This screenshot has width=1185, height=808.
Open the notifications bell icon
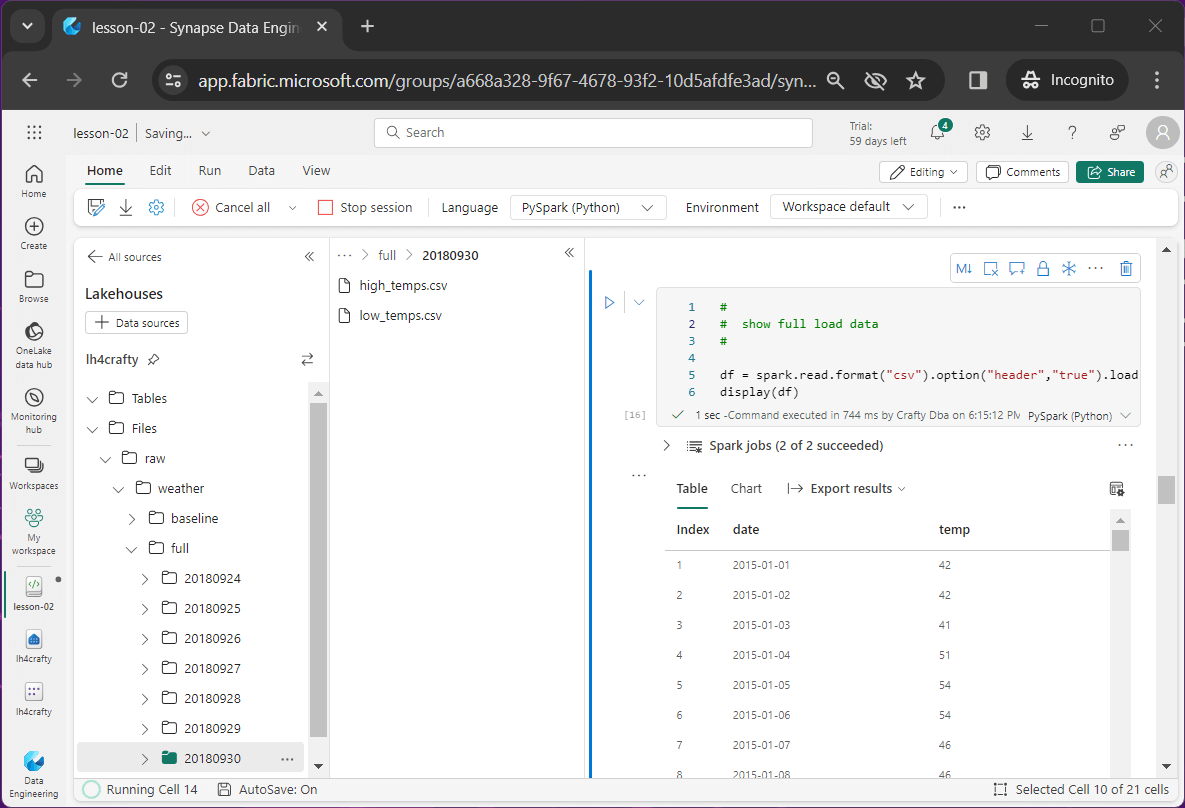(x=937, y=133)
